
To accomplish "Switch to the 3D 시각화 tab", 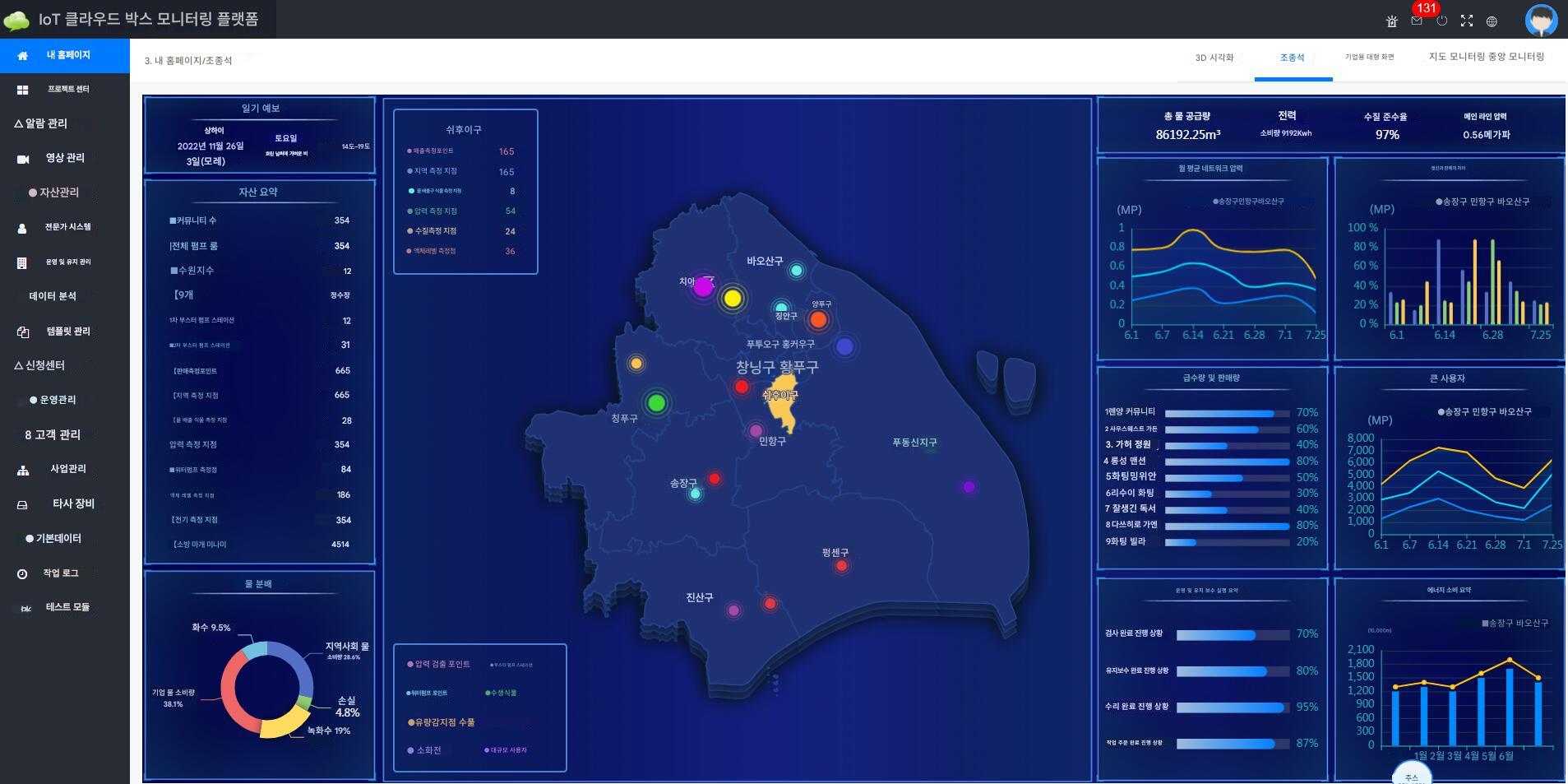I will coord(1214,58).
